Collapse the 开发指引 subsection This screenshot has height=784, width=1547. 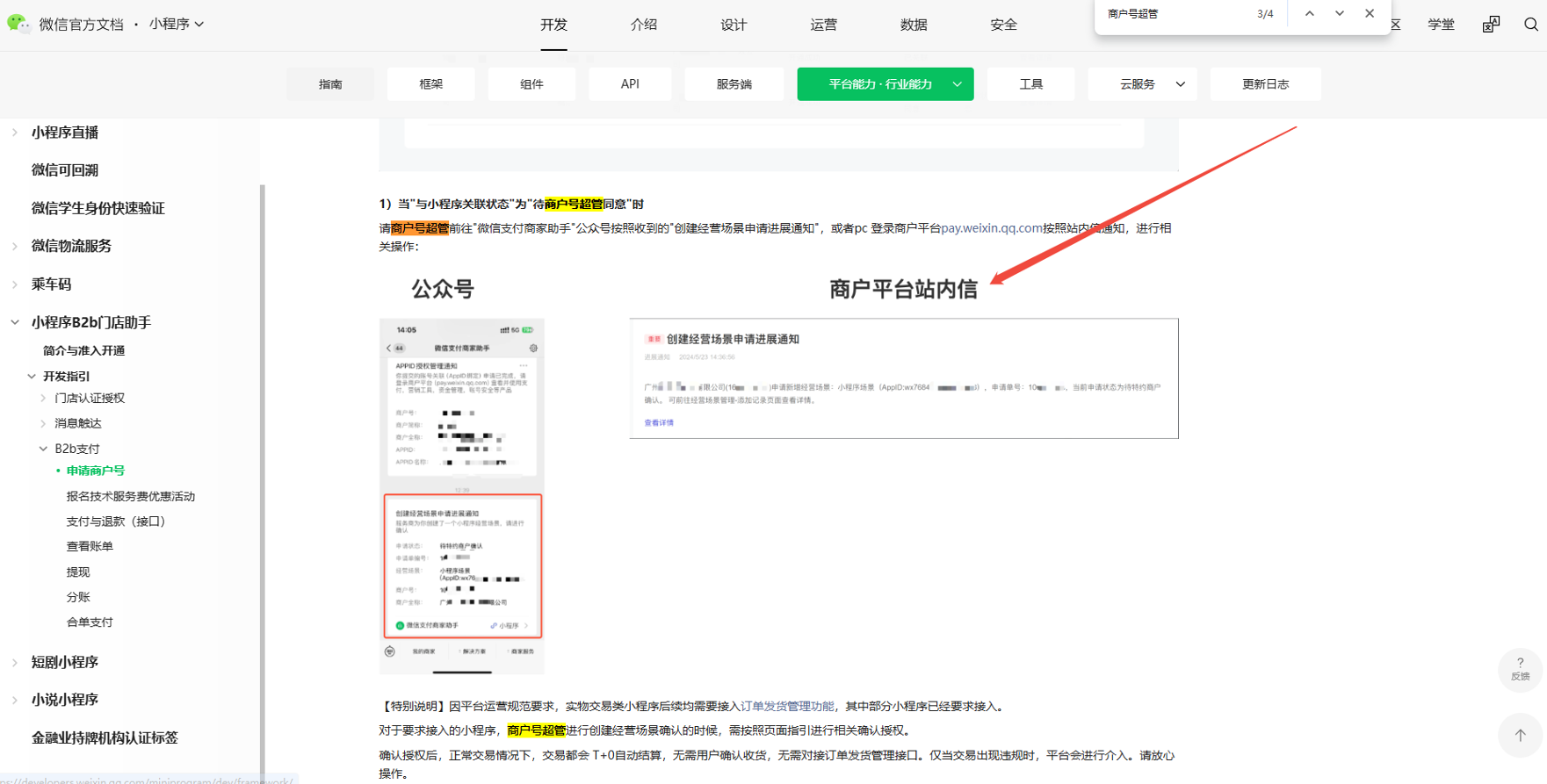pos(32,376)
